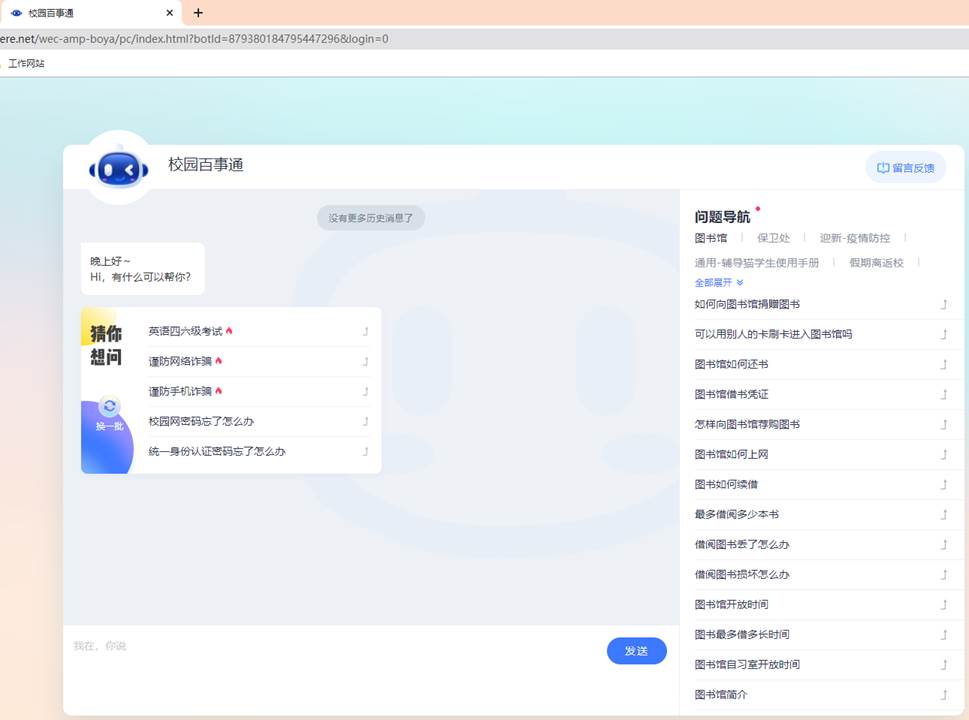
Task: Open 留言反馈 feedback button
Action: click(x=905, y=168)
